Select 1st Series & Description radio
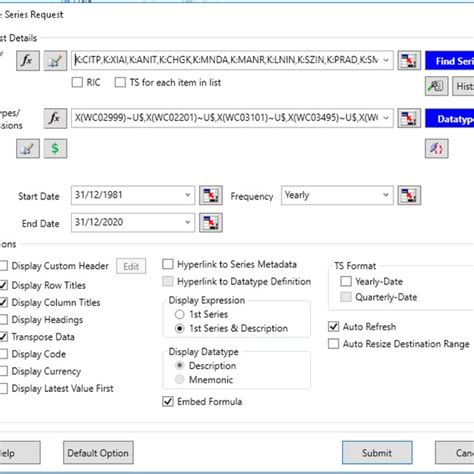Image resolution: width=474 pixels, height=474 pixels. pos(179,329)
